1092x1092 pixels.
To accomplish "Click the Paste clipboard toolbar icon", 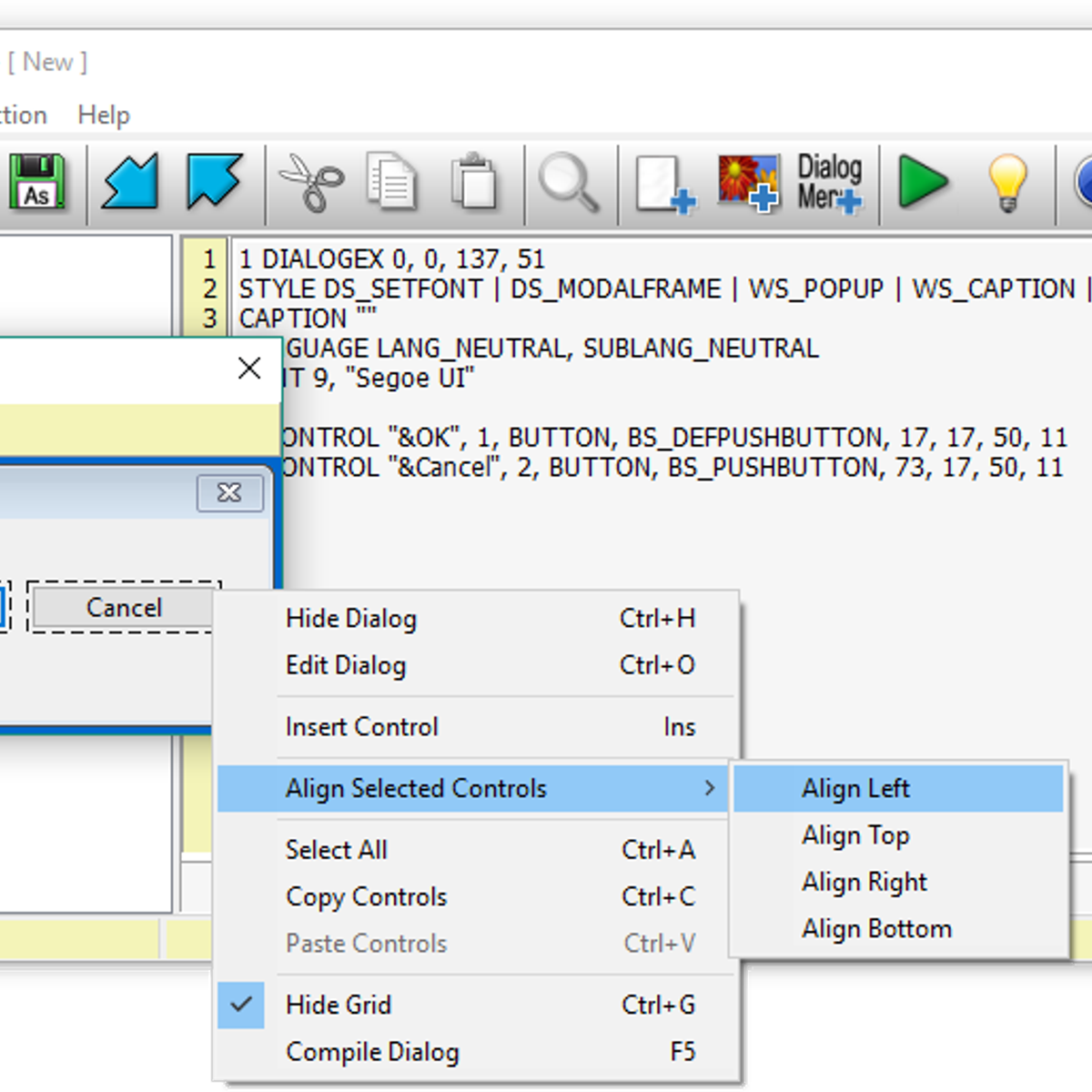I will point(474,183).
